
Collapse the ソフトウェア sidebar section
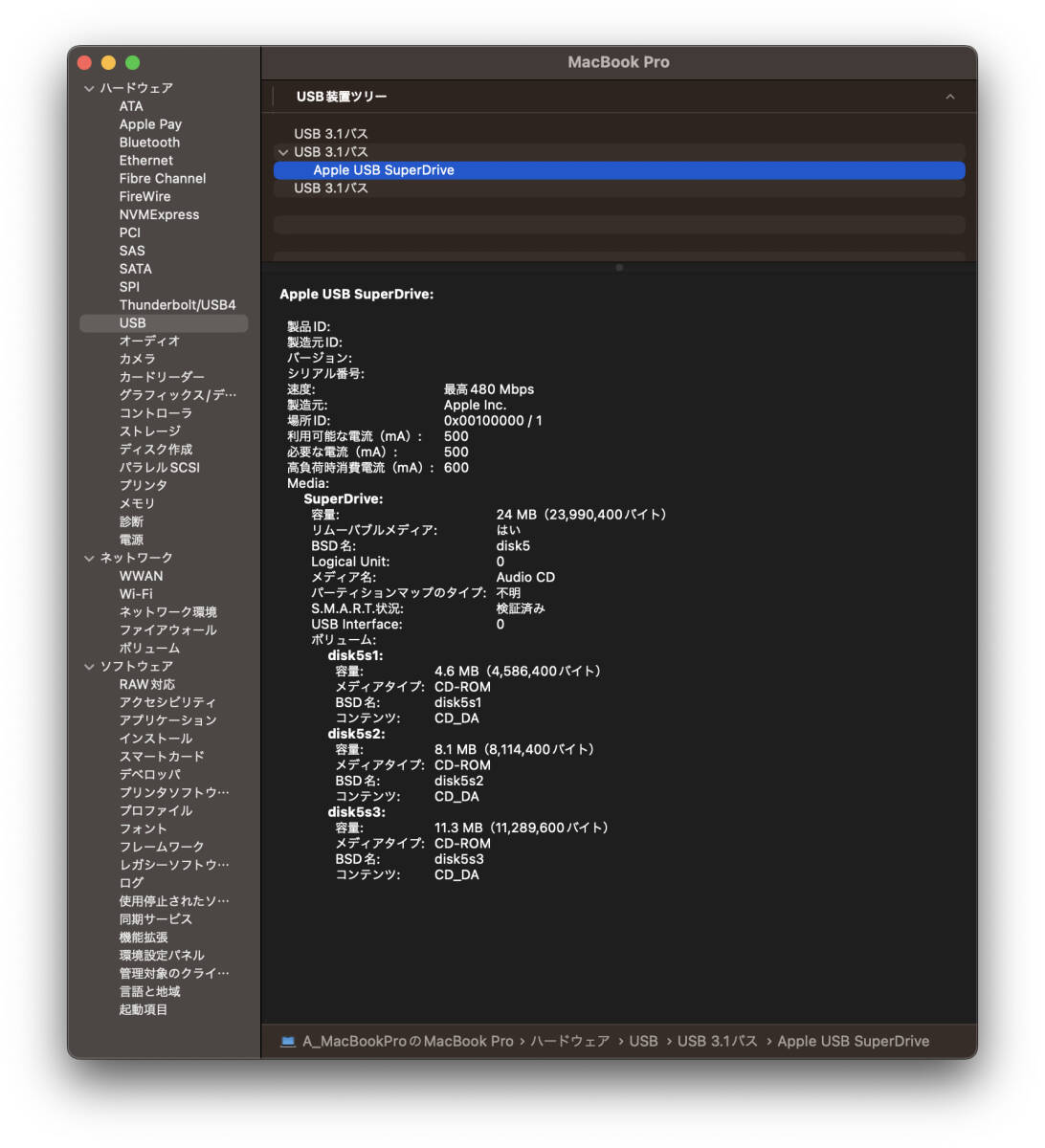[x=89, y=666]
